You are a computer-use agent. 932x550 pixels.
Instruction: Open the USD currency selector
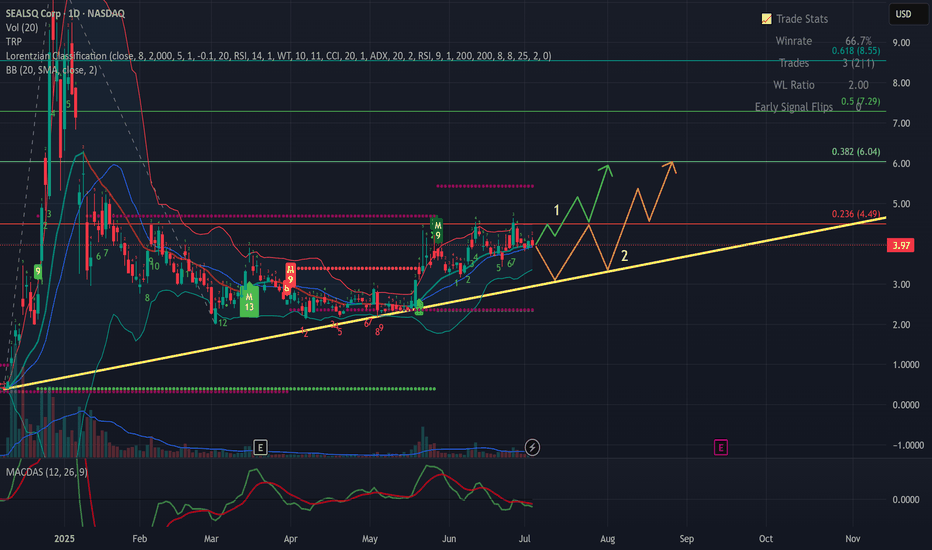click(x=908, y=14)
